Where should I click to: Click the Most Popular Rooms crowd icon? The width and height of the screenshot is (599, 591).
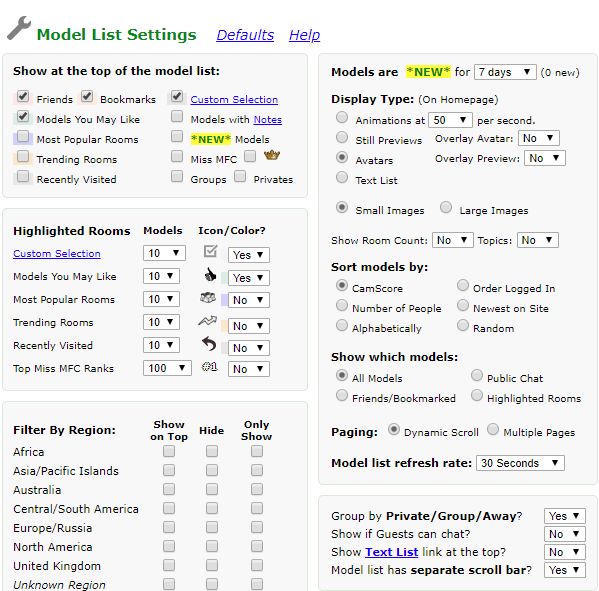point(208,298)
